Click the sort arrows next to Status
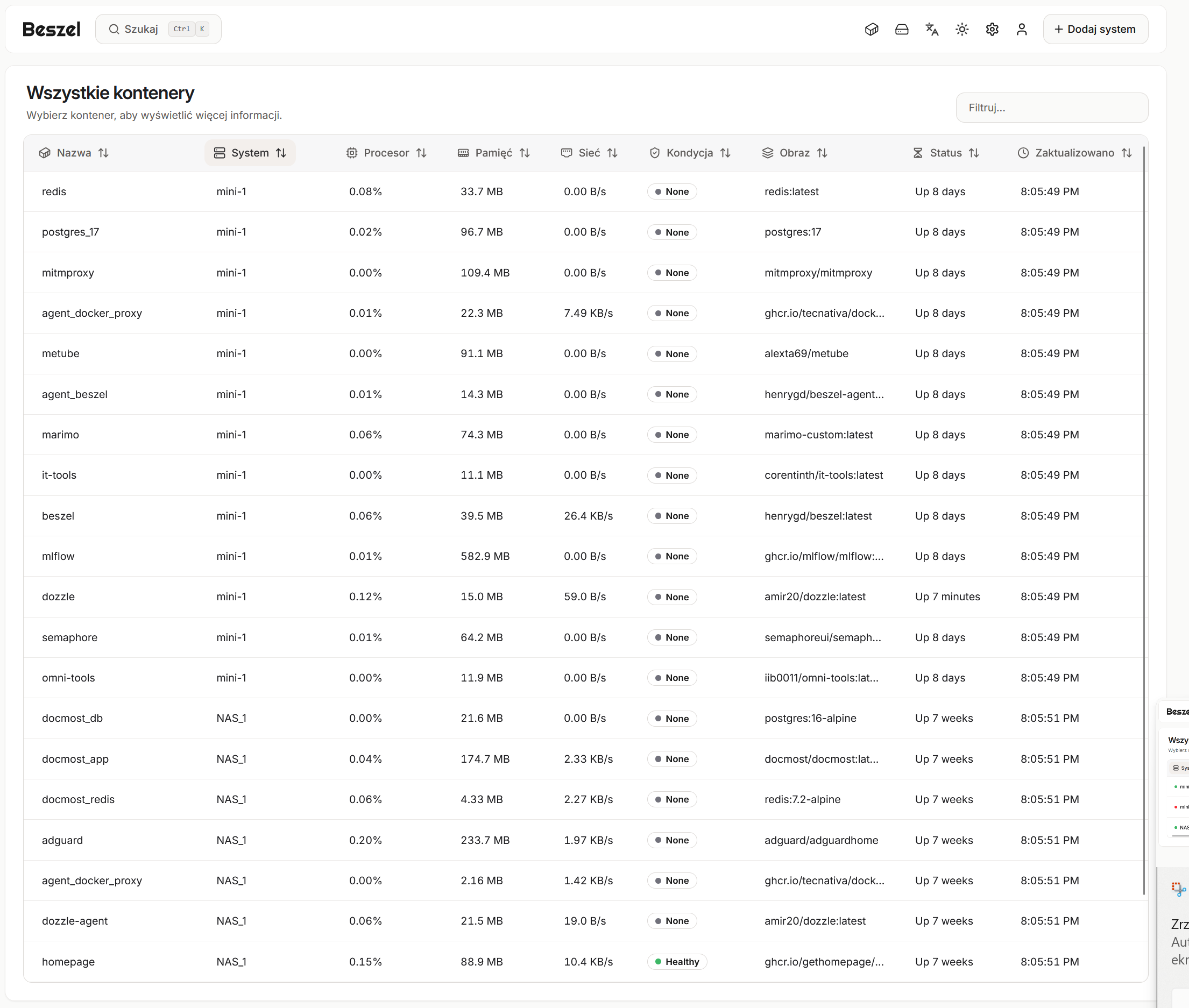 pos(974,153)
